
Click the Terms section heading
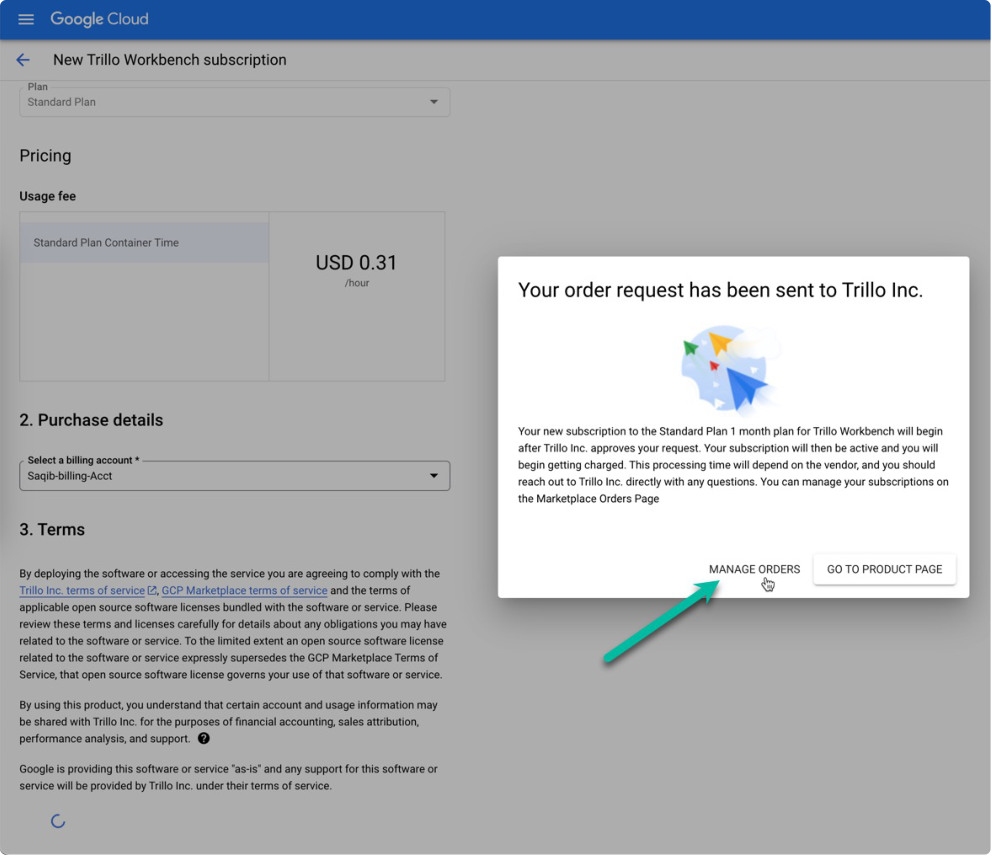tap(52, 529)
